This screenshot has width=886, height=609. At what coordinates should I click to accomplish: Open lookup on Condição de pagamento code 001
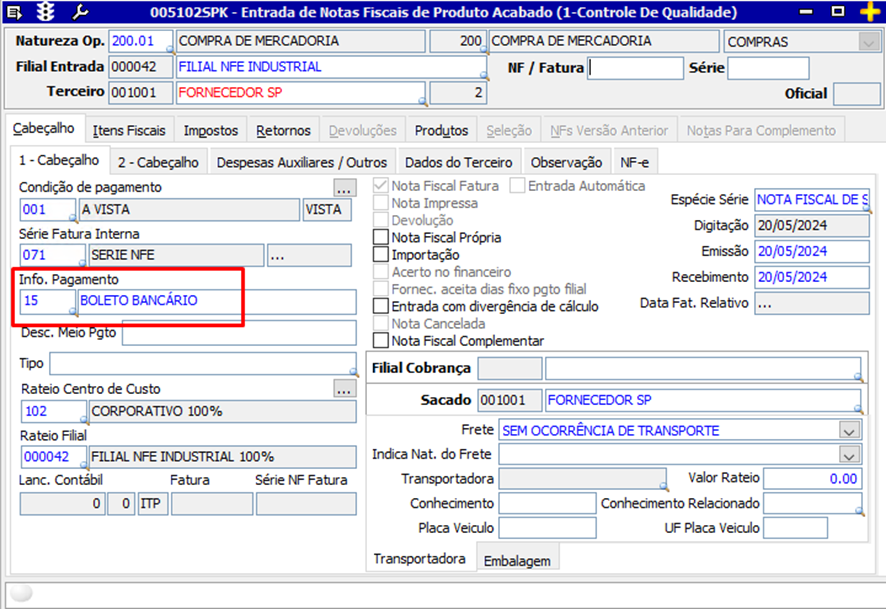coord(72,218)
